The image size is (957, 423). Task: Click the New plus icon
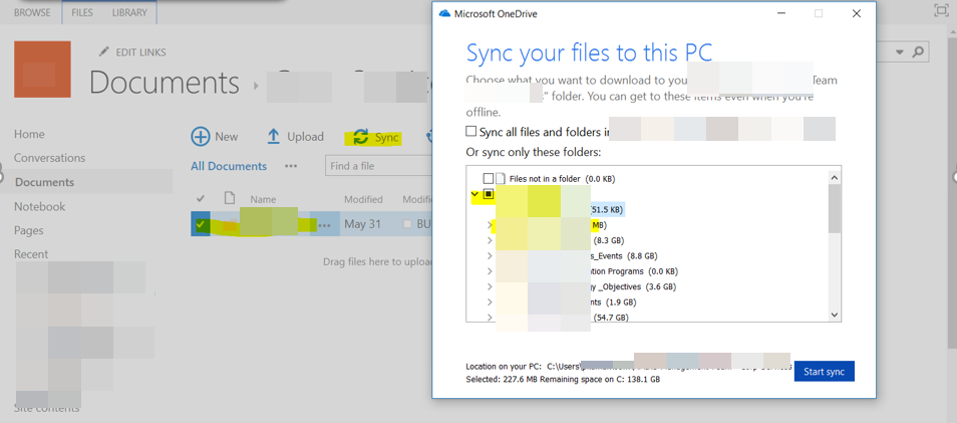pos(200,137)
